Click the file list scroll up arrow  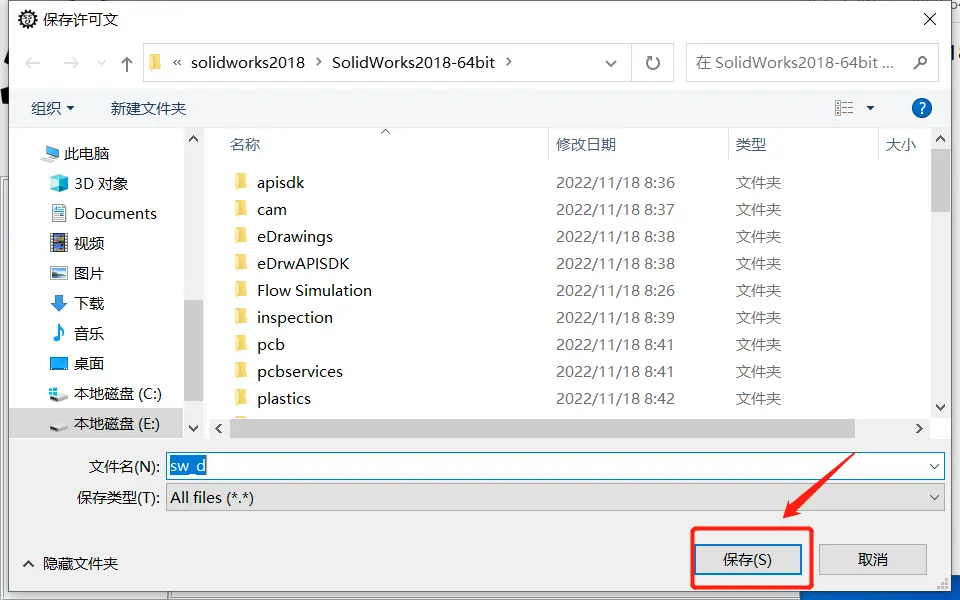[940, 140]
